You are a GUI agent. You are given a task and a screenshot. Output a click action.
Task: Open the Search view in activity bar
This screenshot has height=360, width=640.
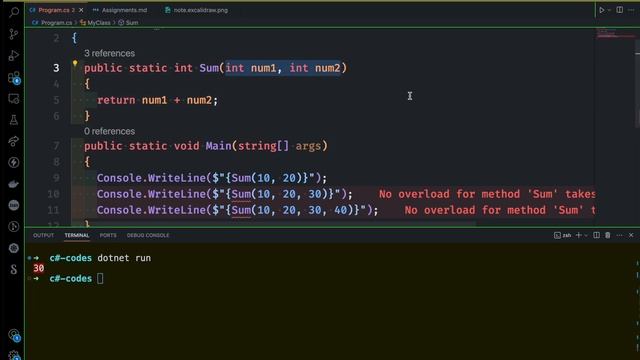[14, 12]
